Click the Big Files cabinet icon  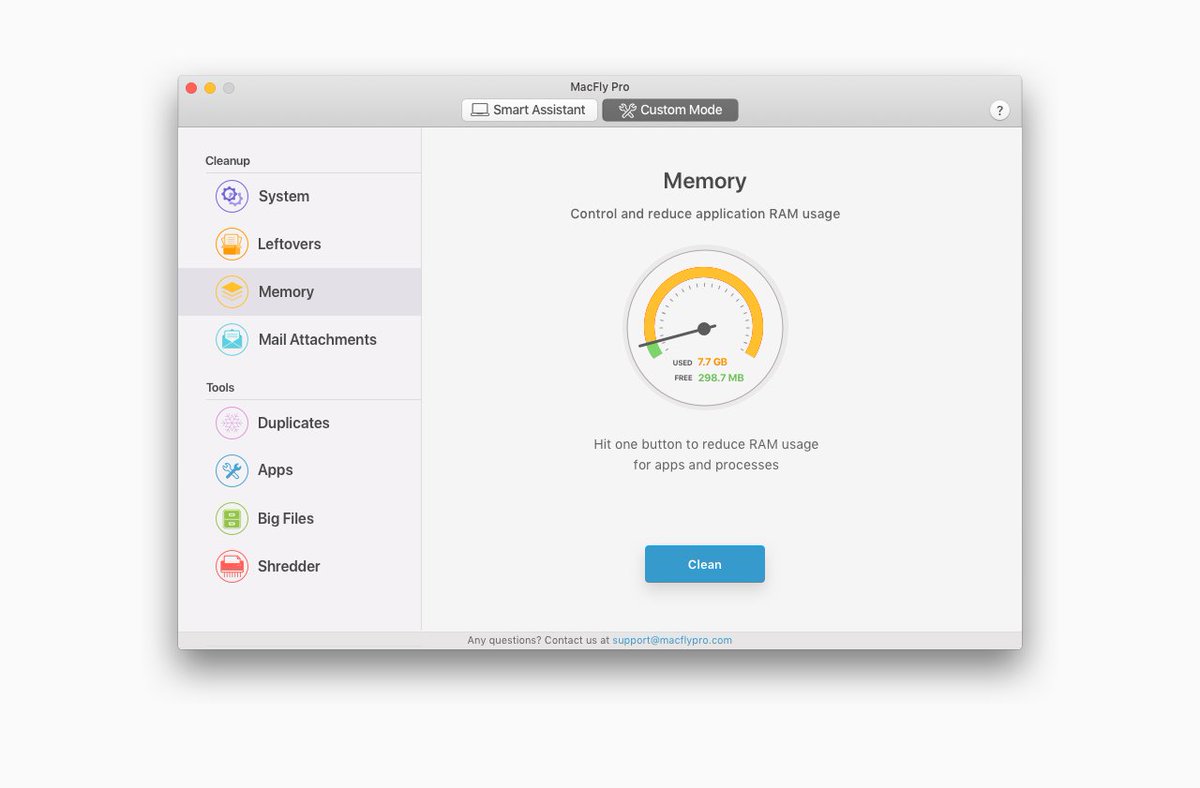click(x=232, y=518)
